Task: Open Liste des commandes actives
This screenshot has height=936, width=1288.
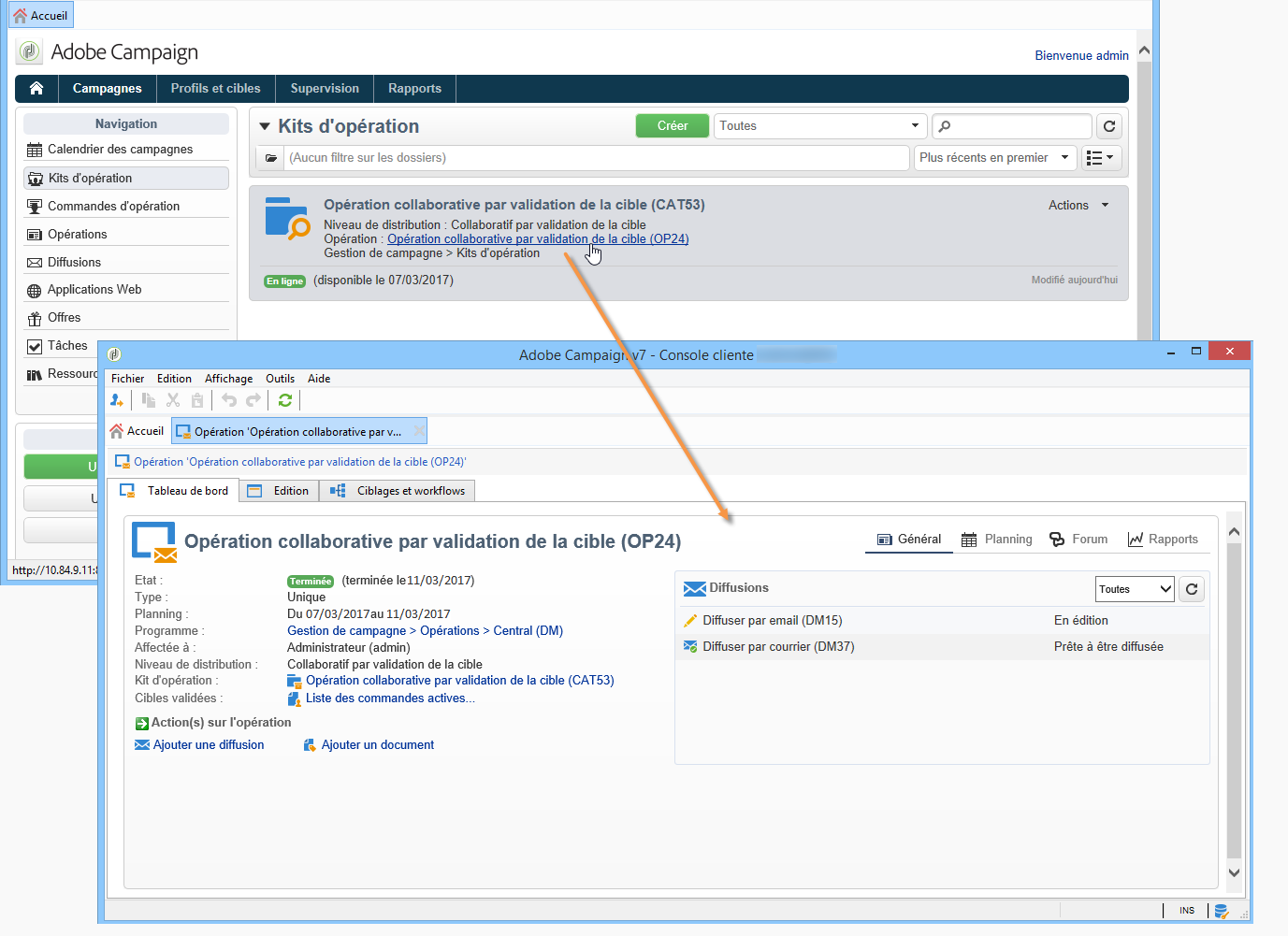Action: click(390, 698)
